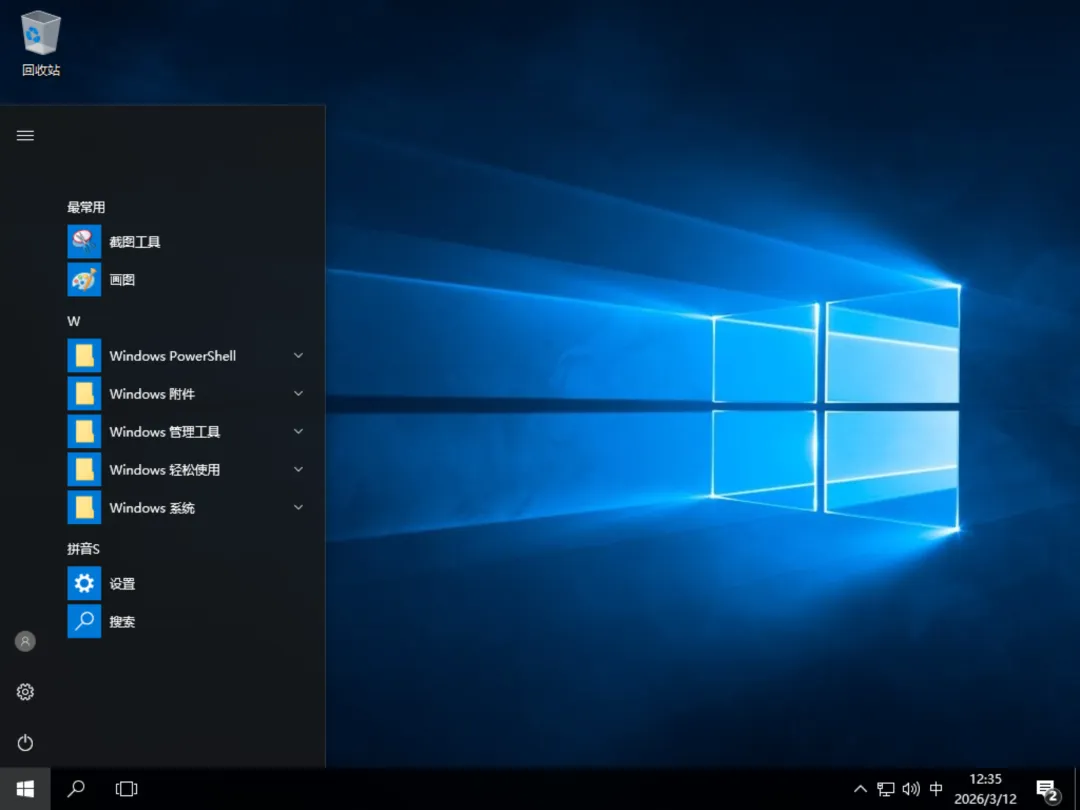
Task: Click the 最常用 section header
Action: point(86,207)
